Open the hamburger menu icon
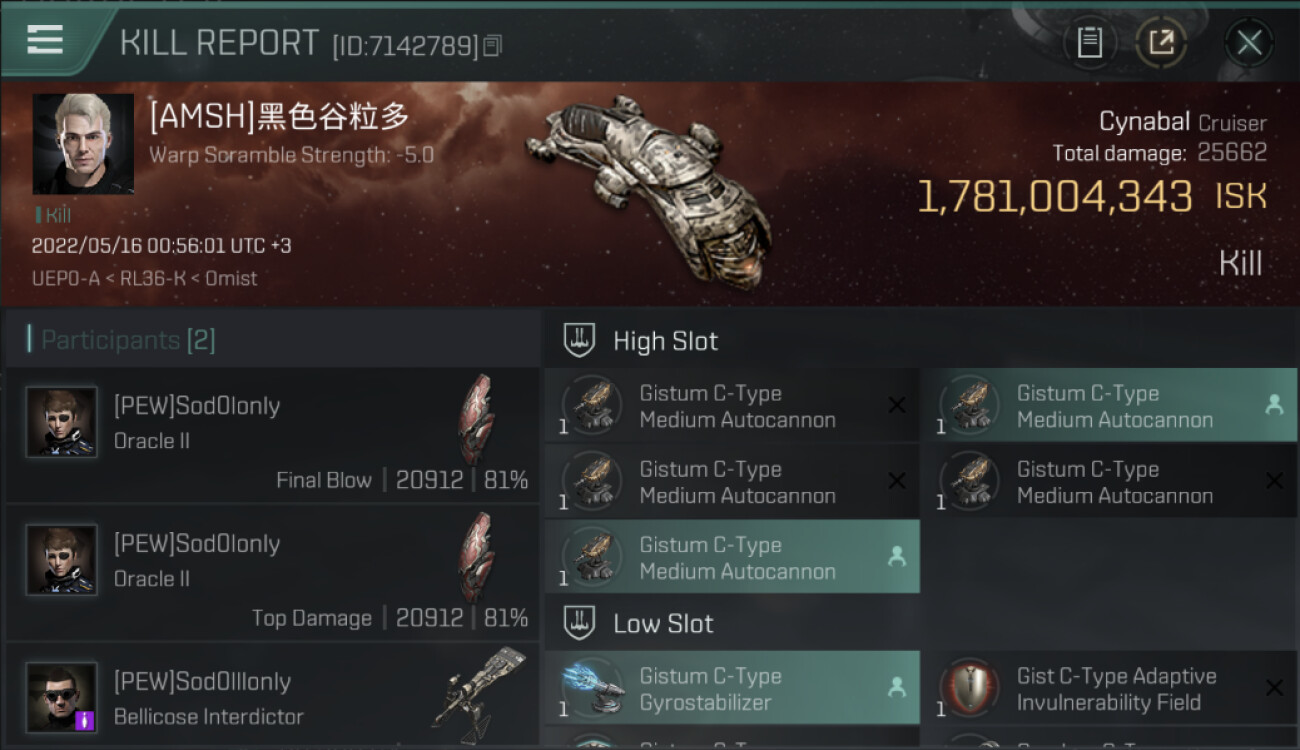This screenshot has height=750, width=1300. pos(45,41)
